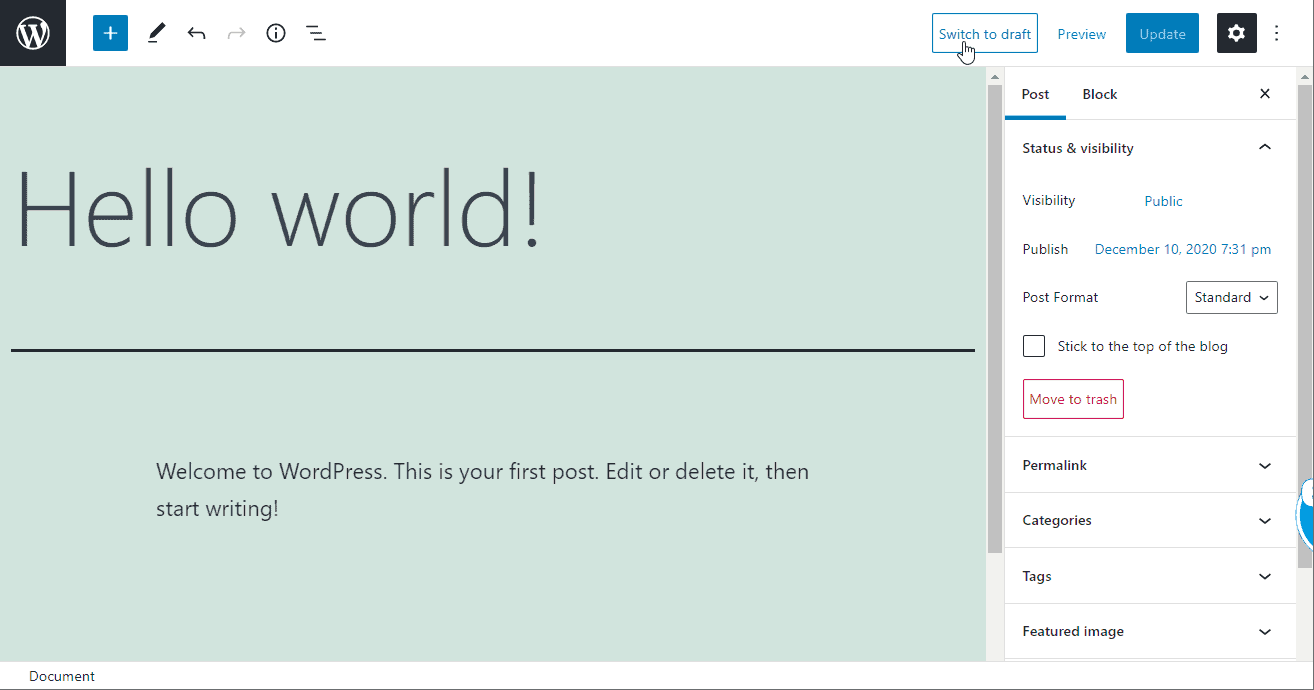This screenshot has height=690, width=1314.
Task: Open the more options three-dot menu
Action: (x=1276, y=33)
